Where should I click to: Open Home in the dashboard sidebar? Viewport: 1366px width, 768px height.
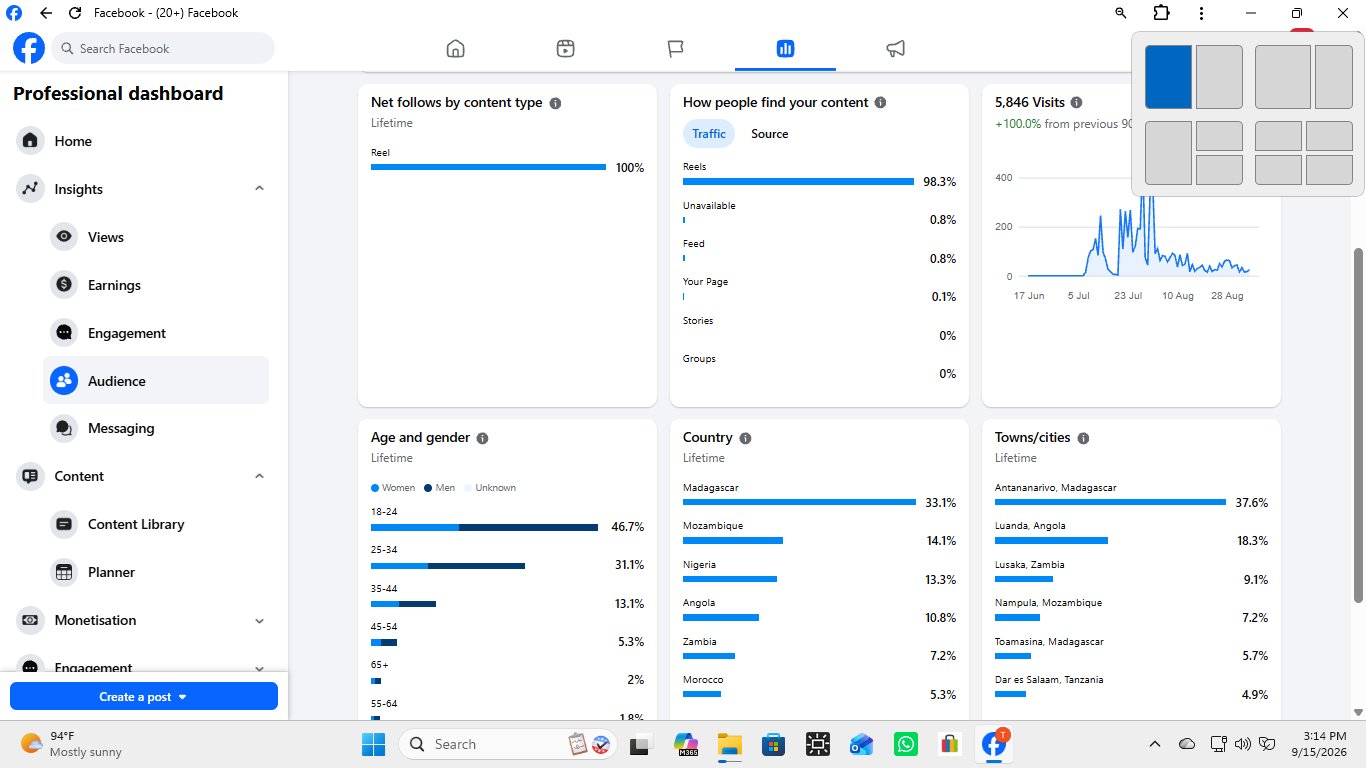point(143,141)
